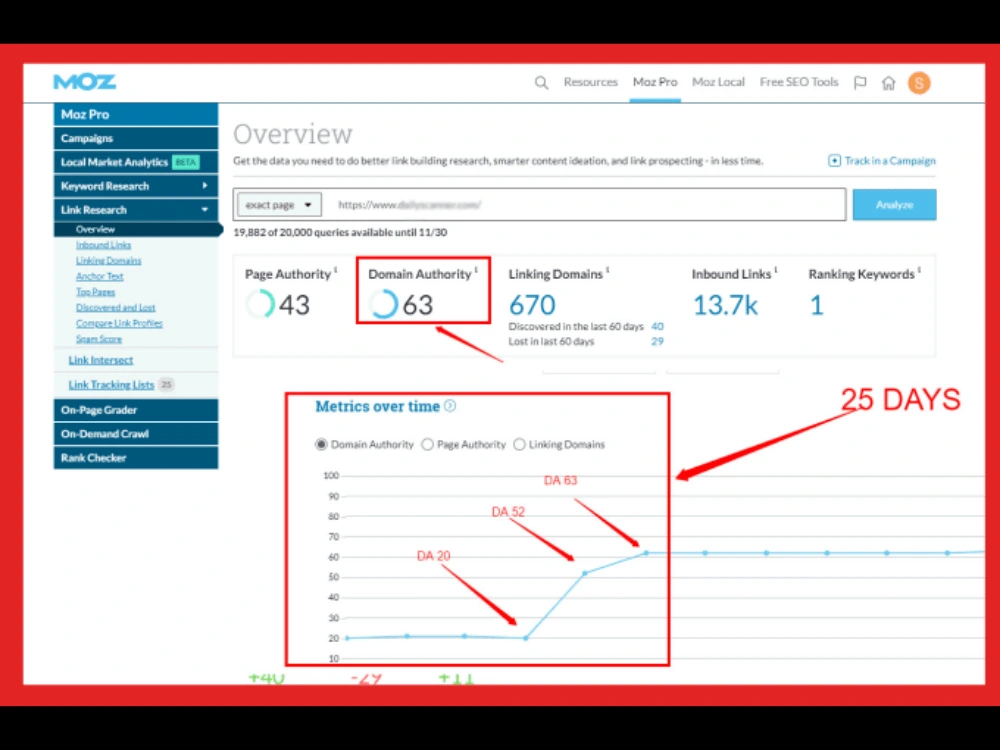Viewport: 1000px width, 750px height.
Task: Open the exact page scope dropdown
Action: tap(279, 205)
